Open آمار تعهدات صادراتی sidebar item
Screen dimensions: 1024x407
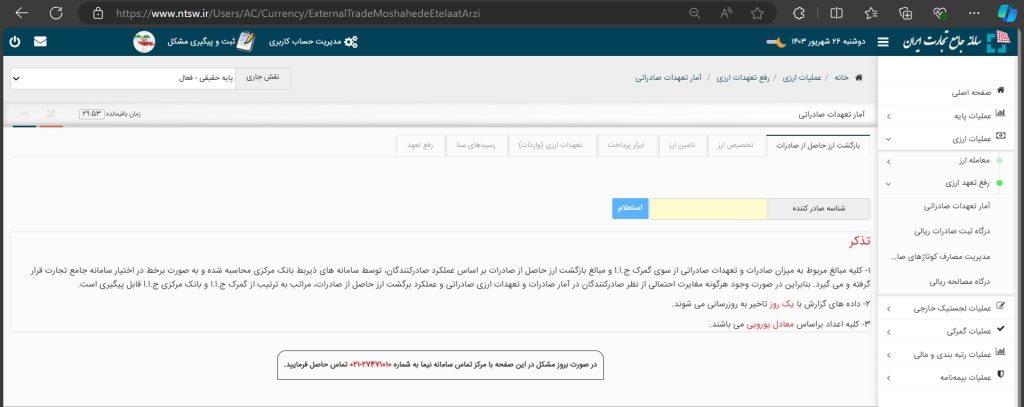[x=957, y=206]
